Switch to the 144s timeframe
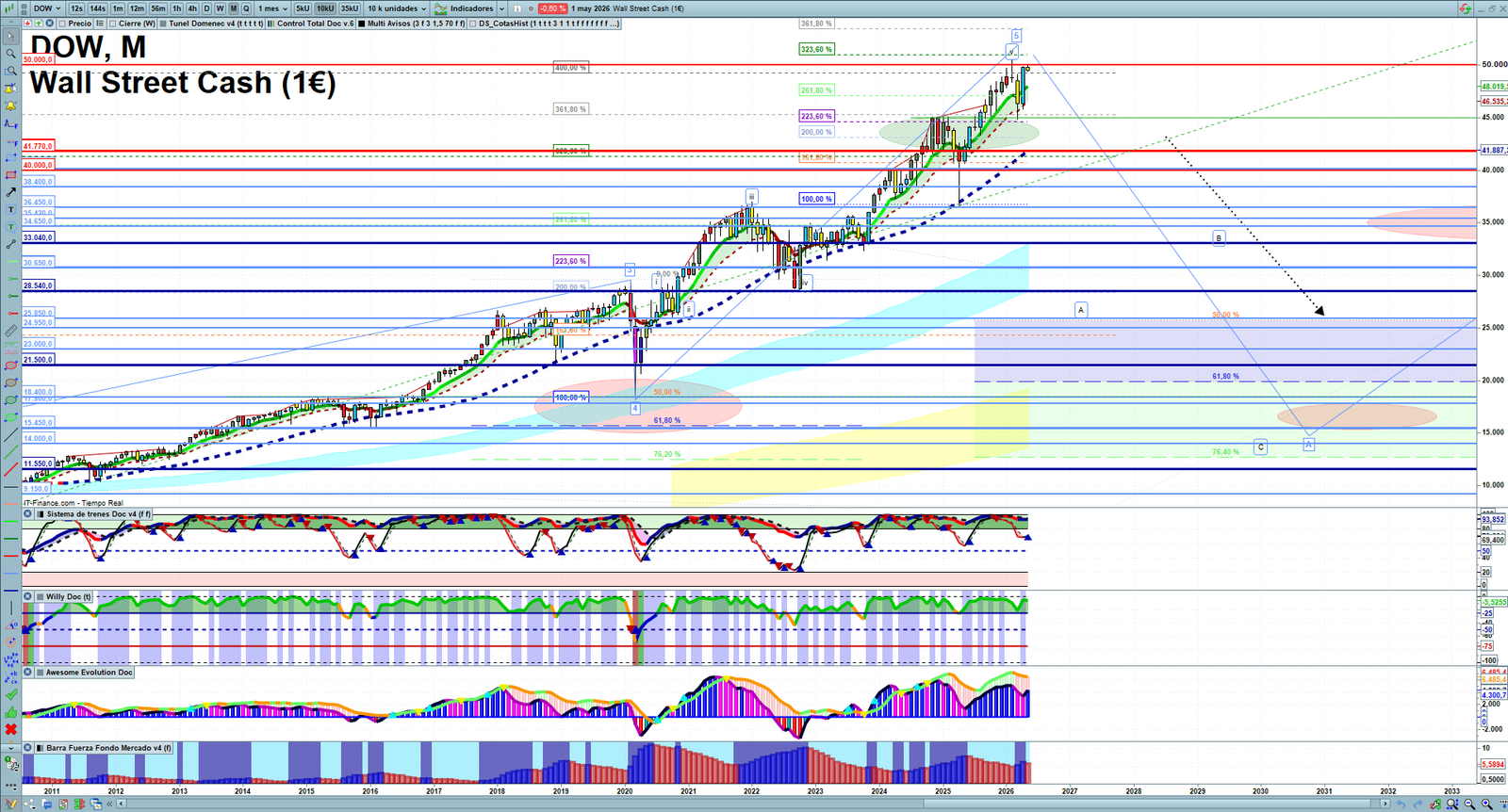This screenshot has height=812, width=1508. [98, 8]
